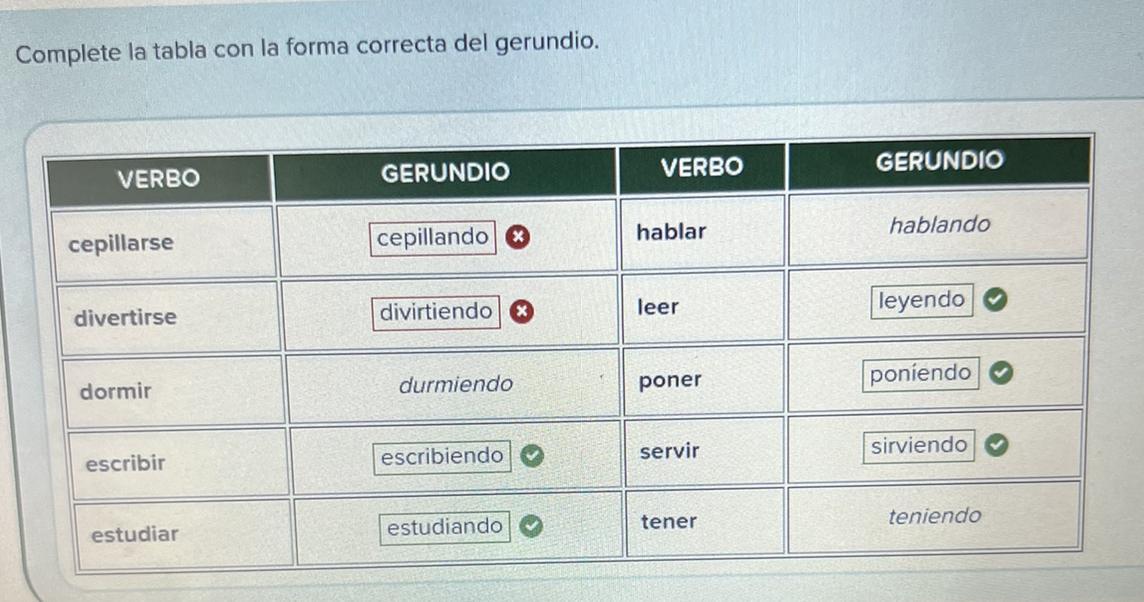Click the green checkmark next to sirviendo
This screenshot has width=1144, height=602.
click(x=997, y=444)
